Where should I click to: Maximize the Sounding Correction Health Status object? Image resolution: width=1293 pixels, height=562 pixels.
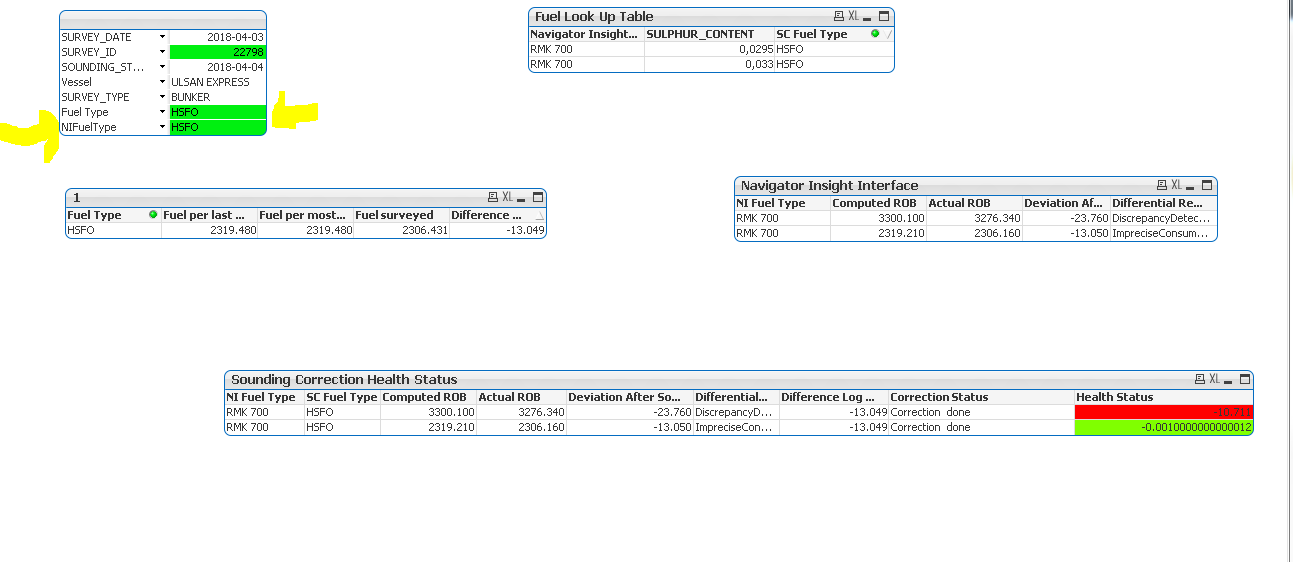coord(1244,379)
